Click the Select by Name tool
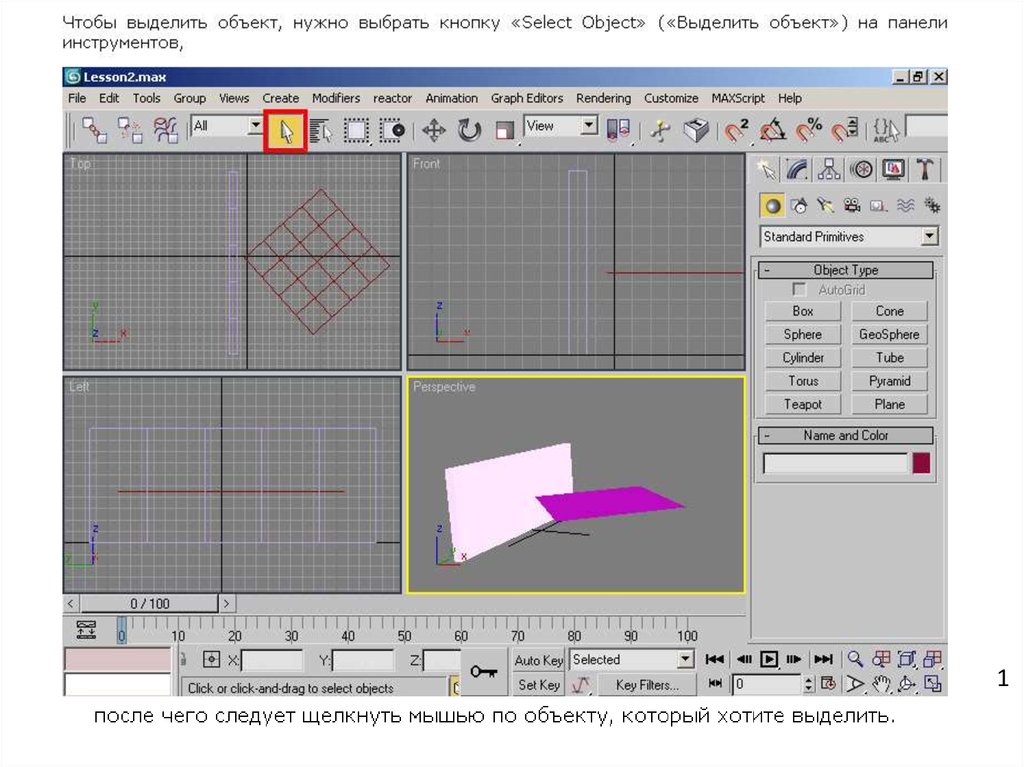The image size is (1024, 767). [321, 130]
